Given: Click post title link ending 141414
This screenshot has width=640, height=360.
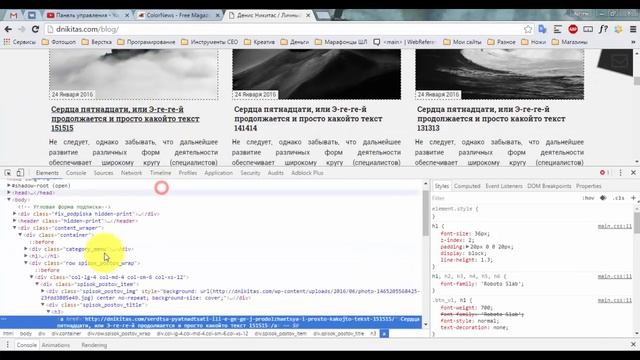Looking at the screenshot, I should pyautogui.click(x=308, y=119).
